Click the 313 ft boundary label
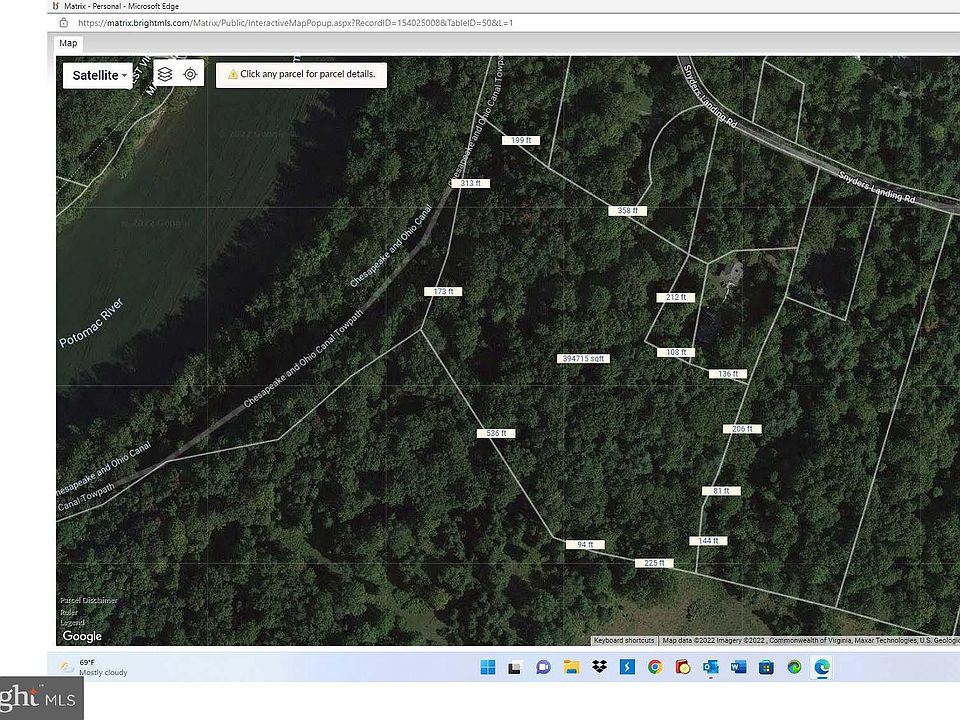This screenshot has height=720, width=960. 470,183
